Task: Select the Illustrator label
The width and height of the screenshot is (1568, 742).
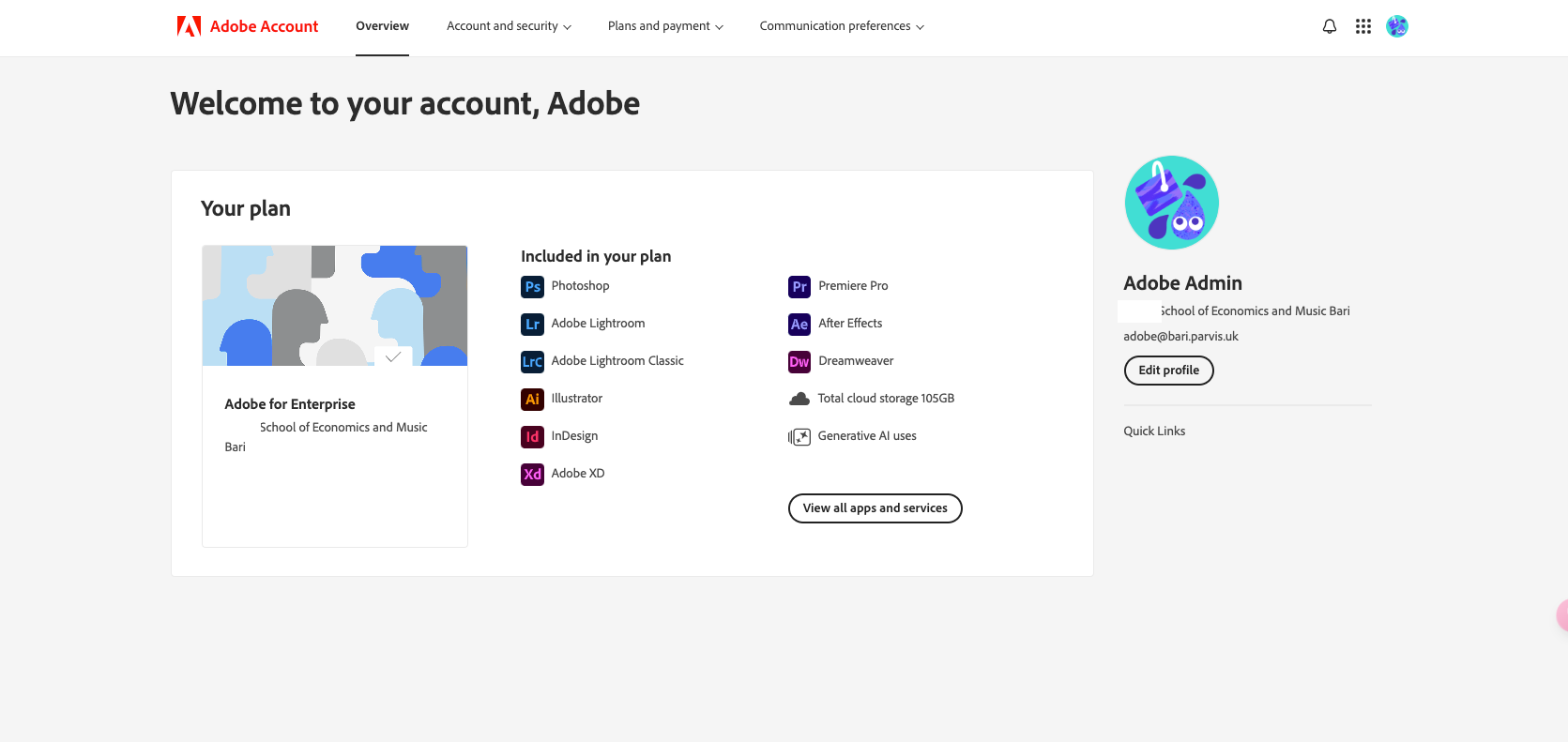Action: pos(577,399)
